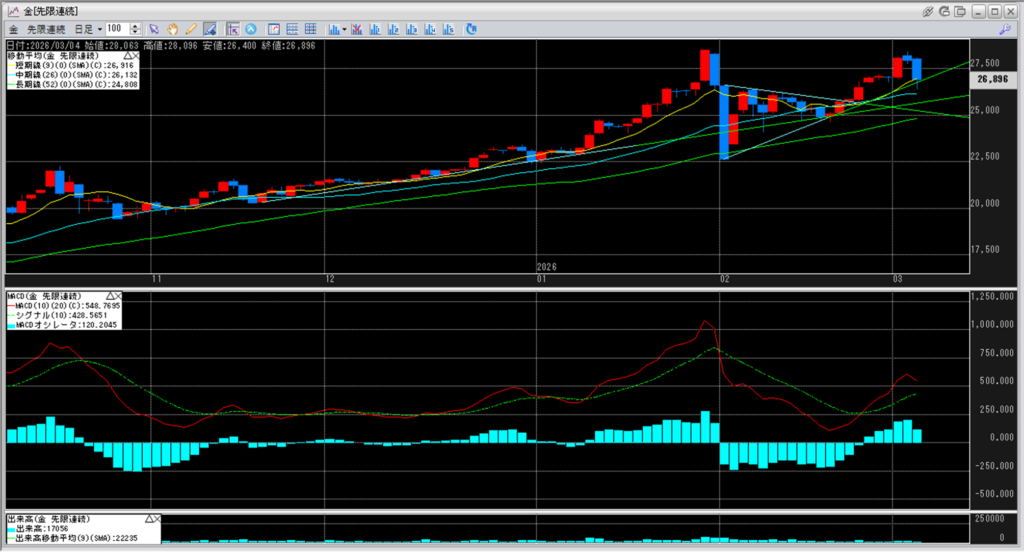Activate the hand pan tool

coord(172,29)
